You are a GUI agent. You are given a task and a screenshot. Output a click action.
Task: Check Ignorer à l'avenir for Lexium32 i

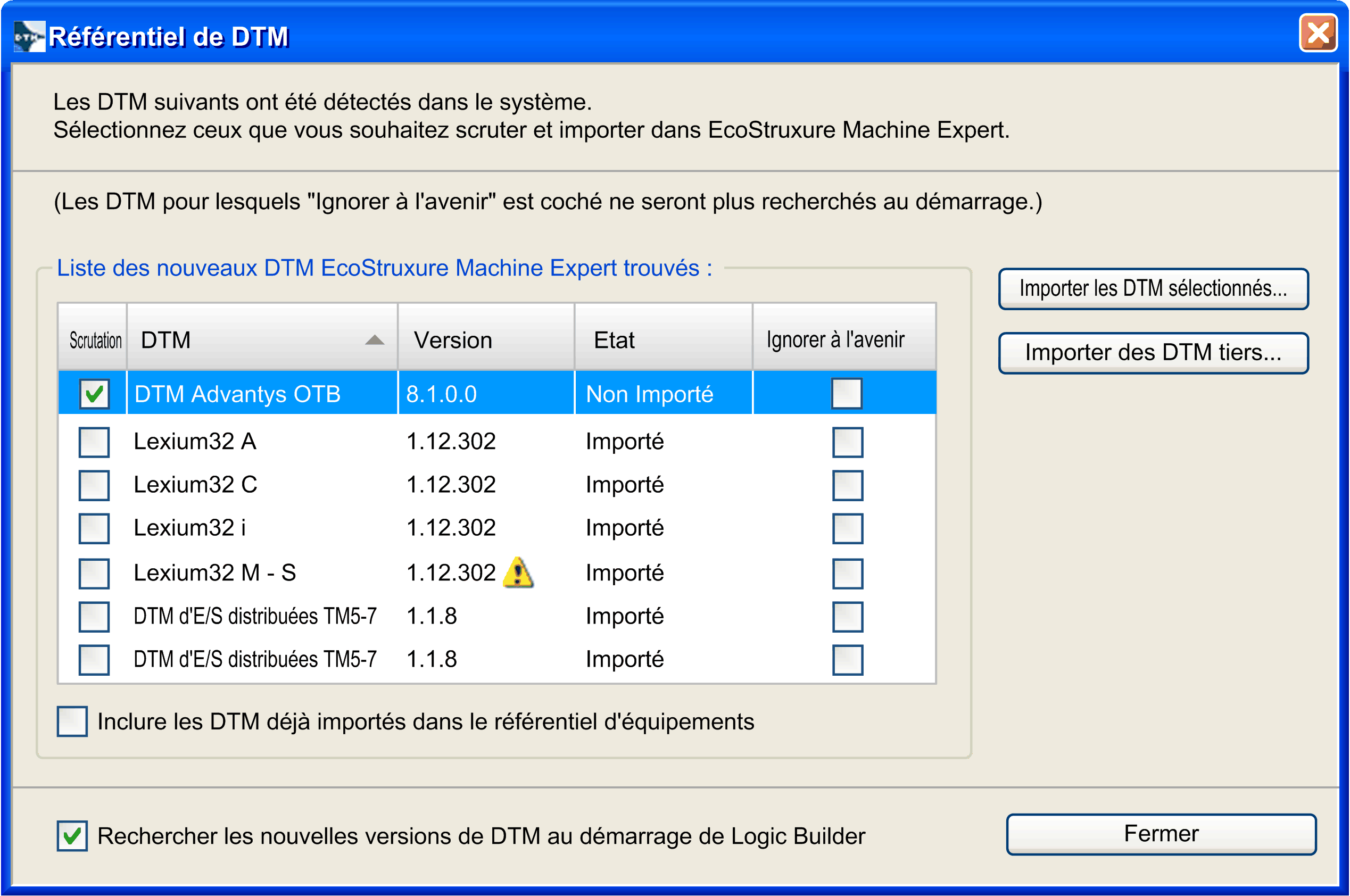(x=847, y=529)
